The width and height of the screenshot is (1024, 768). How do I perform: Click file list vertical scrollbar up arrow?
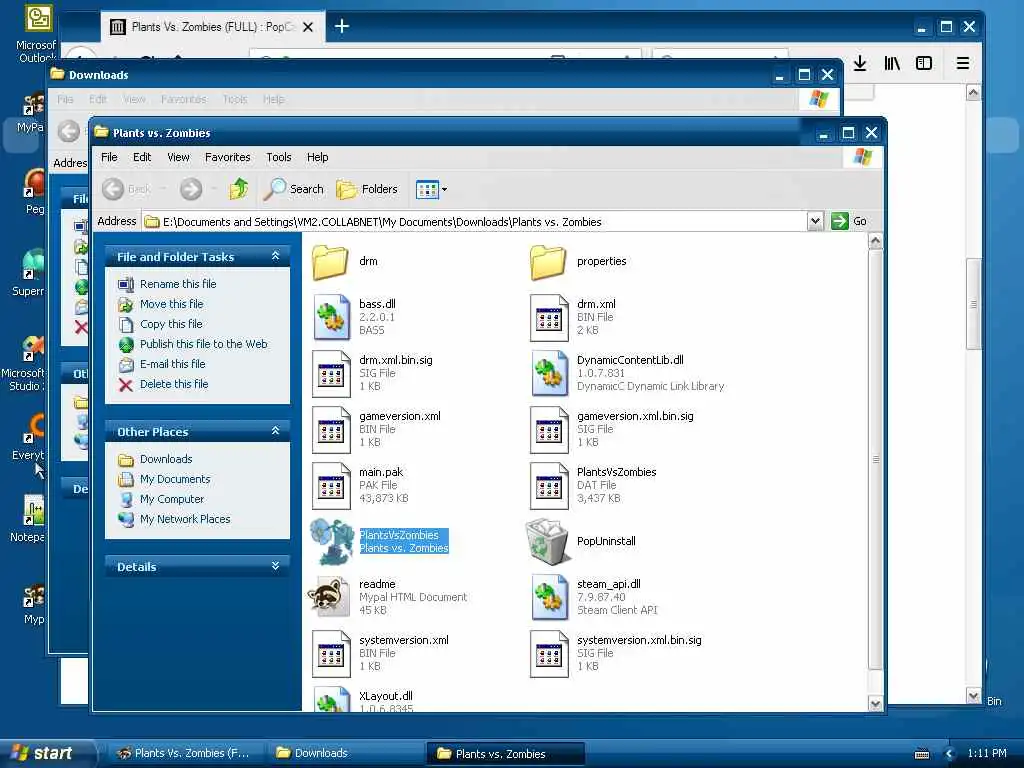click(x=875, y=242)
